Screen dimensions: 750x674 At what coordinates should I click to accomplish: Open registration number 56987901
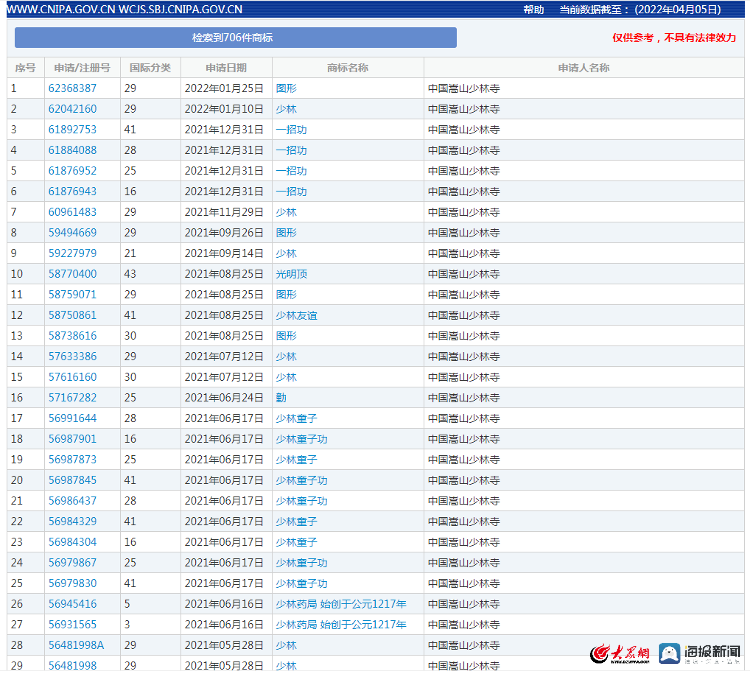click(x=72, y=439)
